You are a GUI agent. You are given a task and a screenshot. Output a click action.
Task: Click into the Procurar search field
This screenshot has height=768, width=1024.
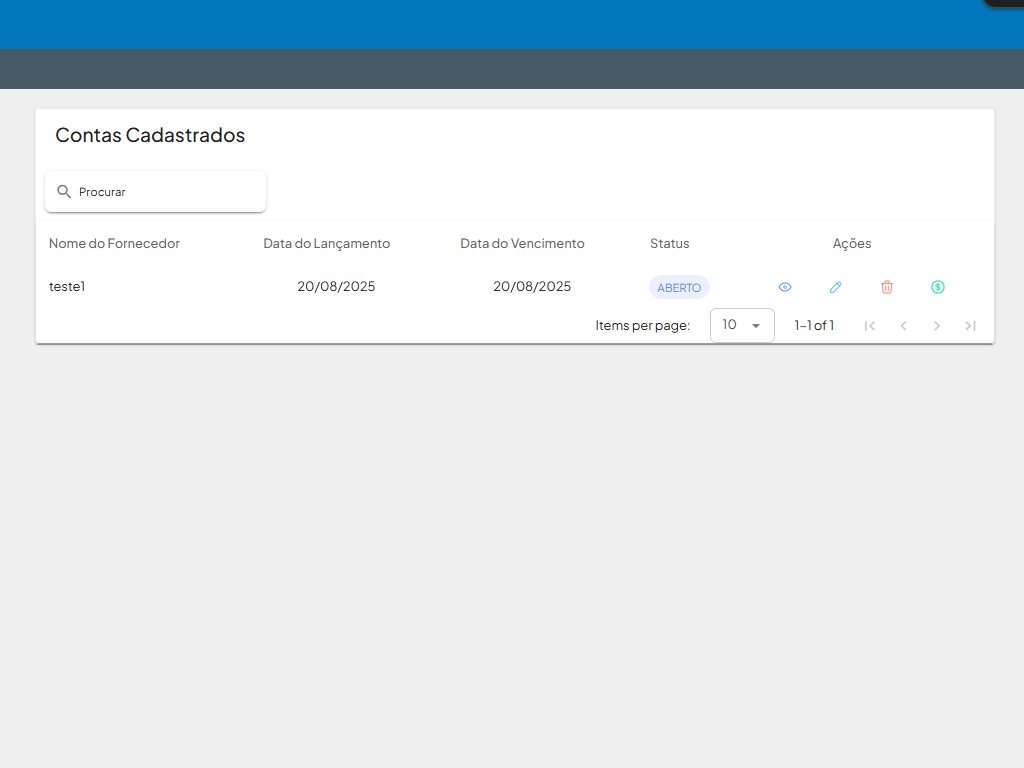[165, 192]
